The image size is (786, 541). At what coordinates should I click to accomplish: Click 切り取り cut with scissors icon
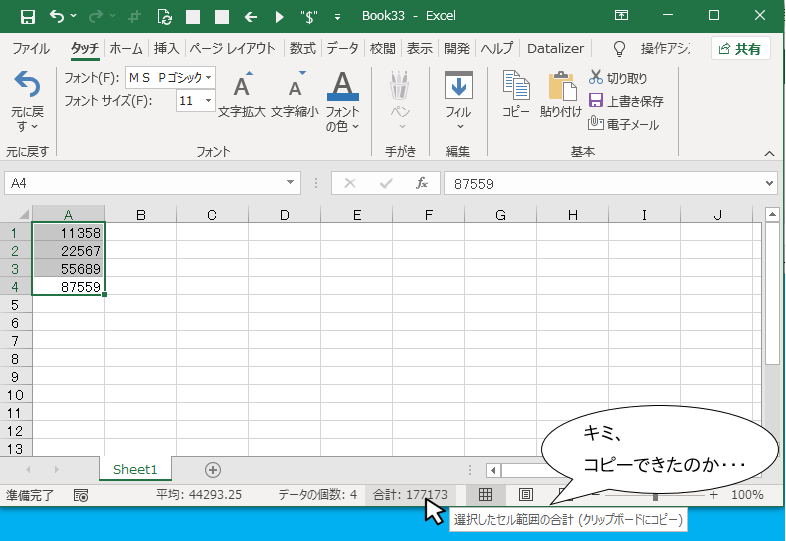coord(618,78)
